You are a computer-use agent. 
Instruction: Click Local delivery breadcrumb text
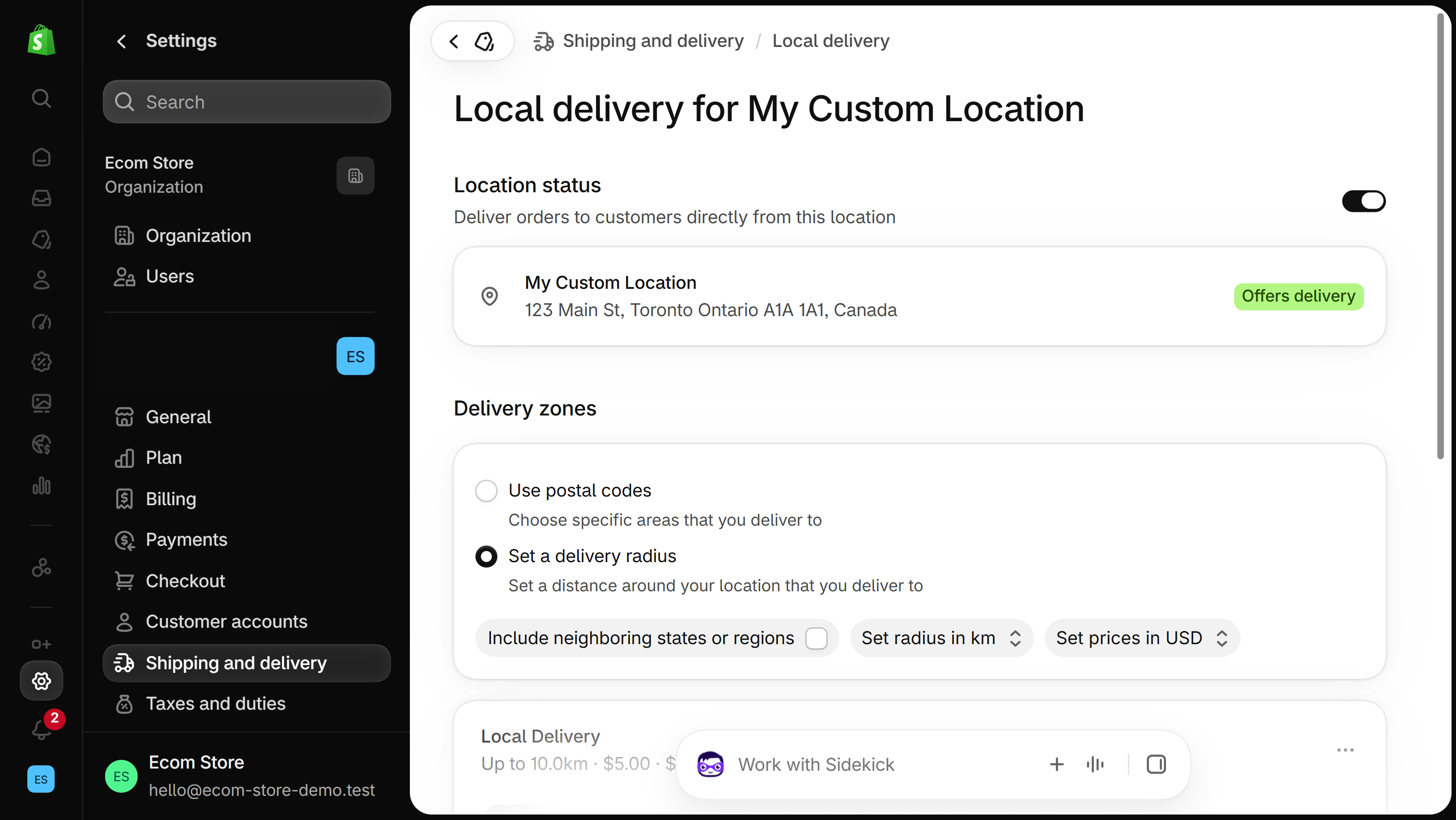pos(830,41)
